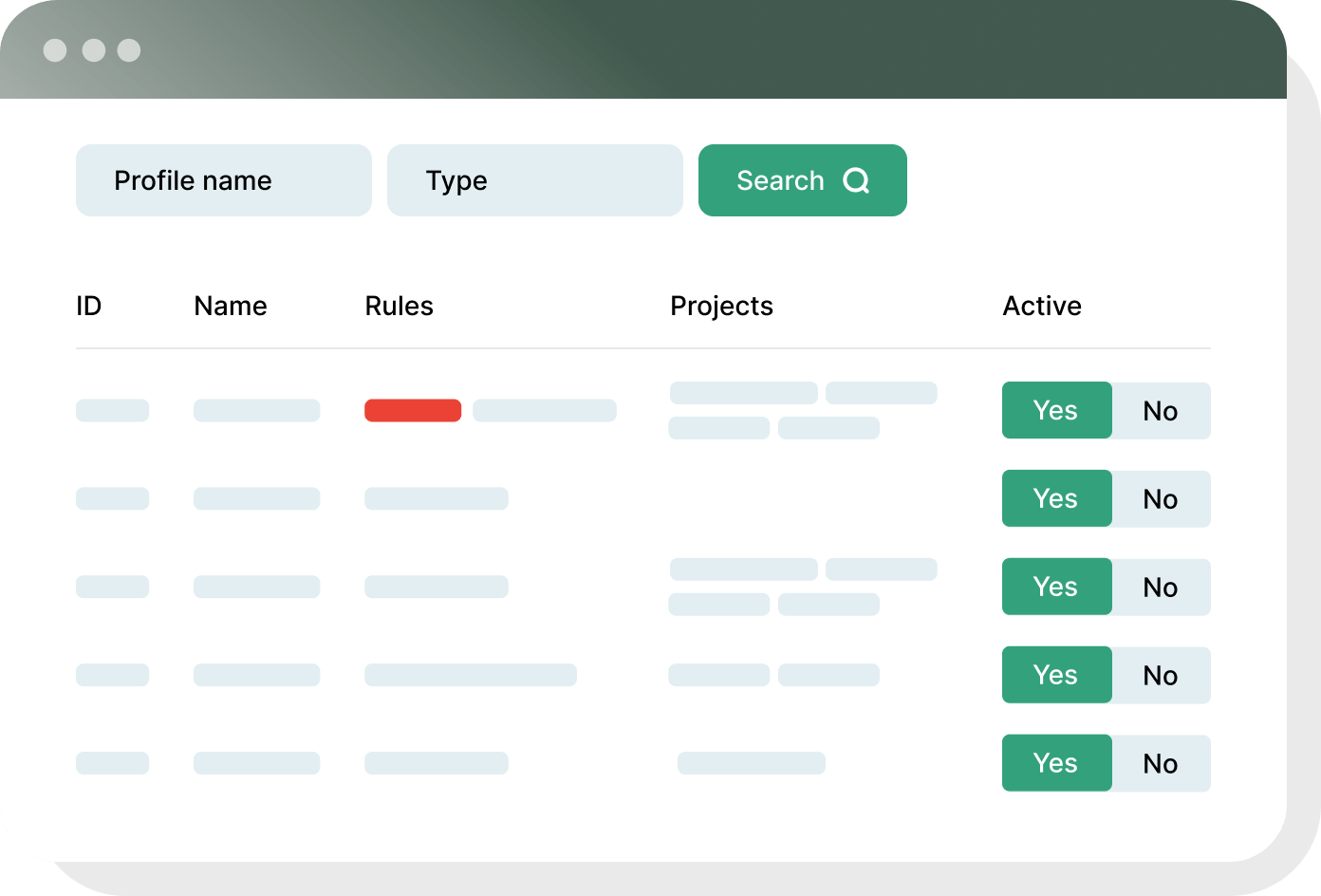
Task: Select the Active column header
Action: pos(1042,306)
